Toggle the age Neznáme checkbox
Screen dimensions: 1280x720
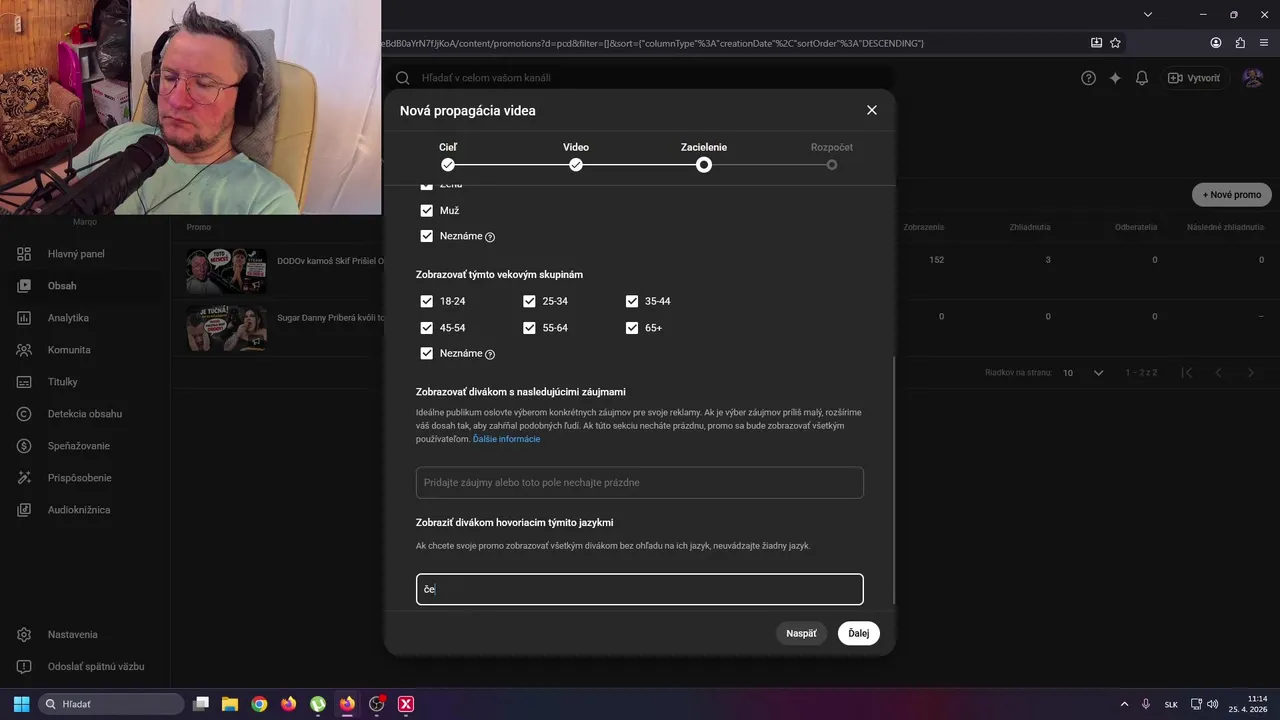click(x=427, y=353)
